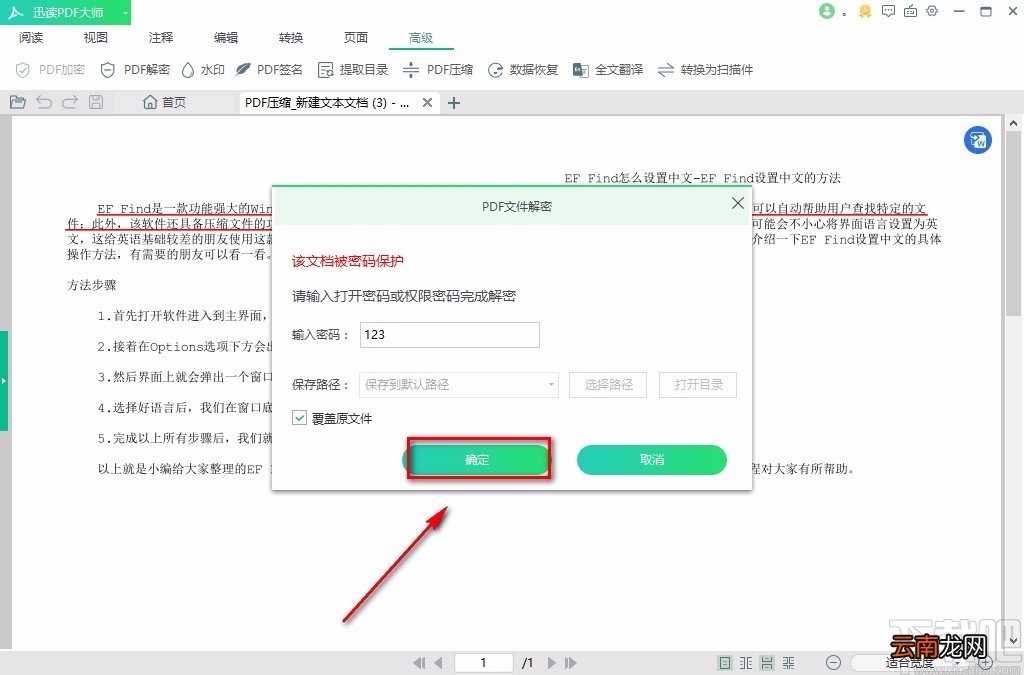
Task: Jump to first page icon
Action: [420, 663]
